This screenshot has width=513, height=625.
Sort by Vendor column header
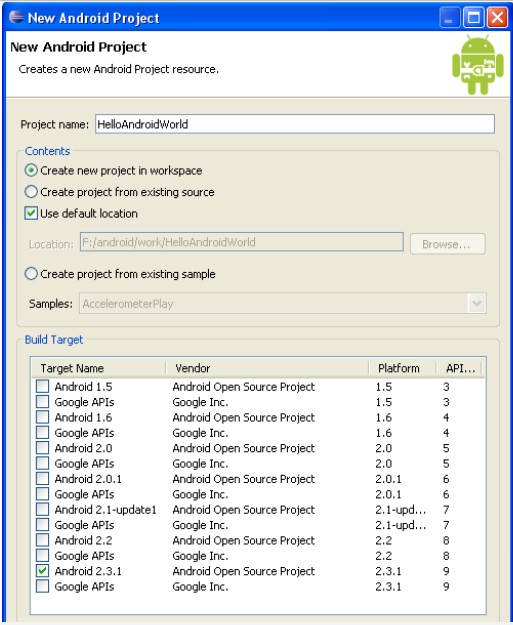266,368
